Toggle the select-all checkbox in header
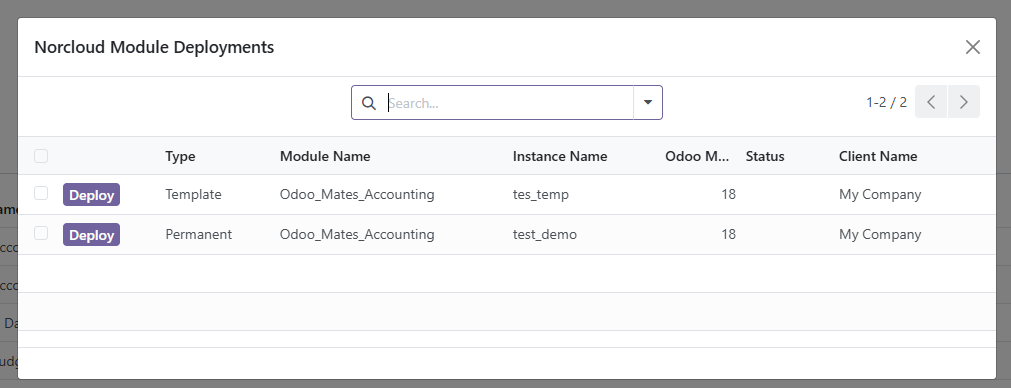This screenshot has width=1011, height=388. coord(41,156)
